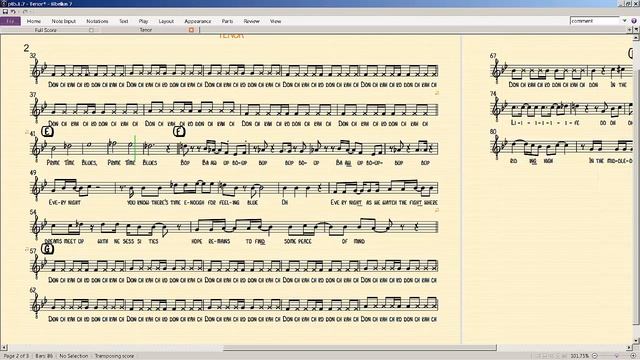Expand the ribbon search field dropdown arrow
The image size is (640, 360).
[x=624, y=21]
